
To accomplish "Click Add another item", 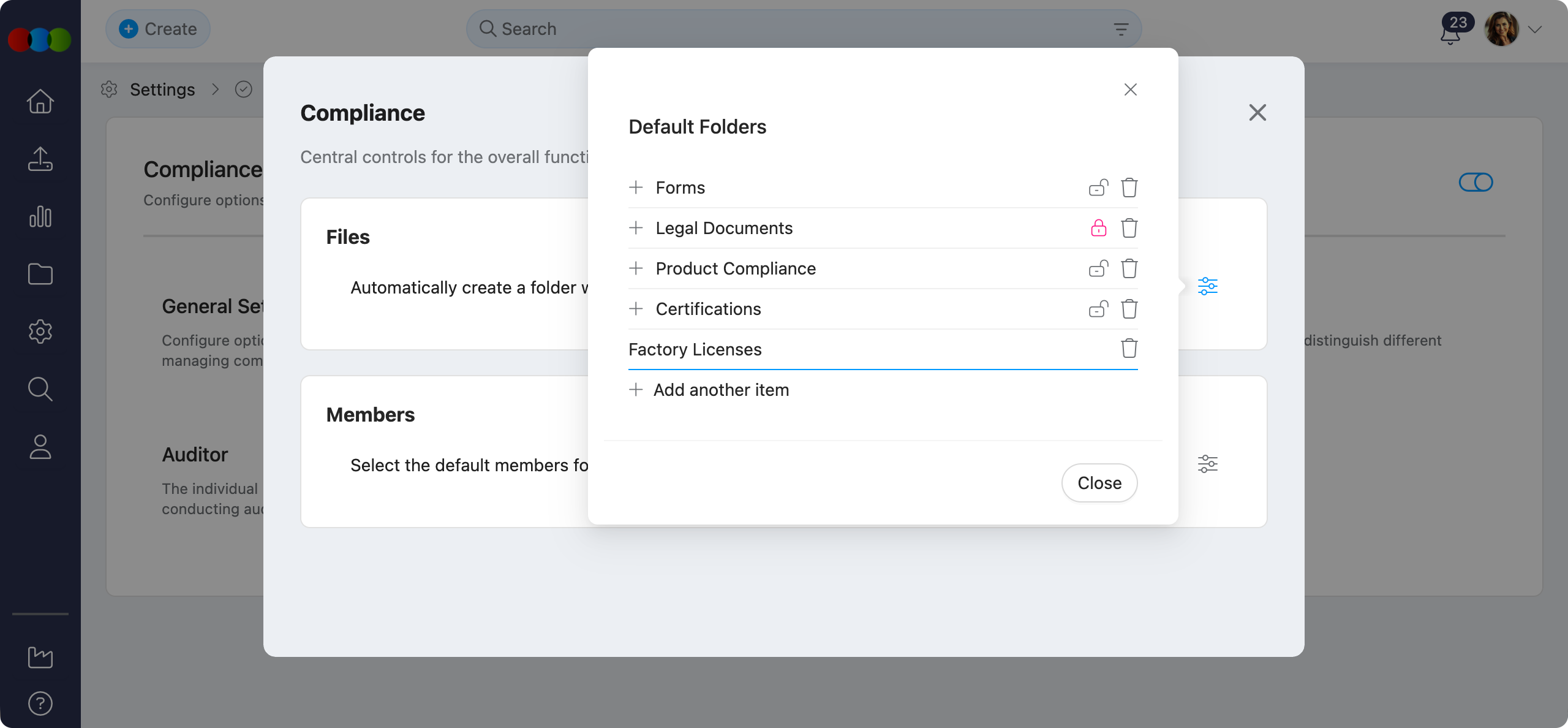I will point(720,390).
